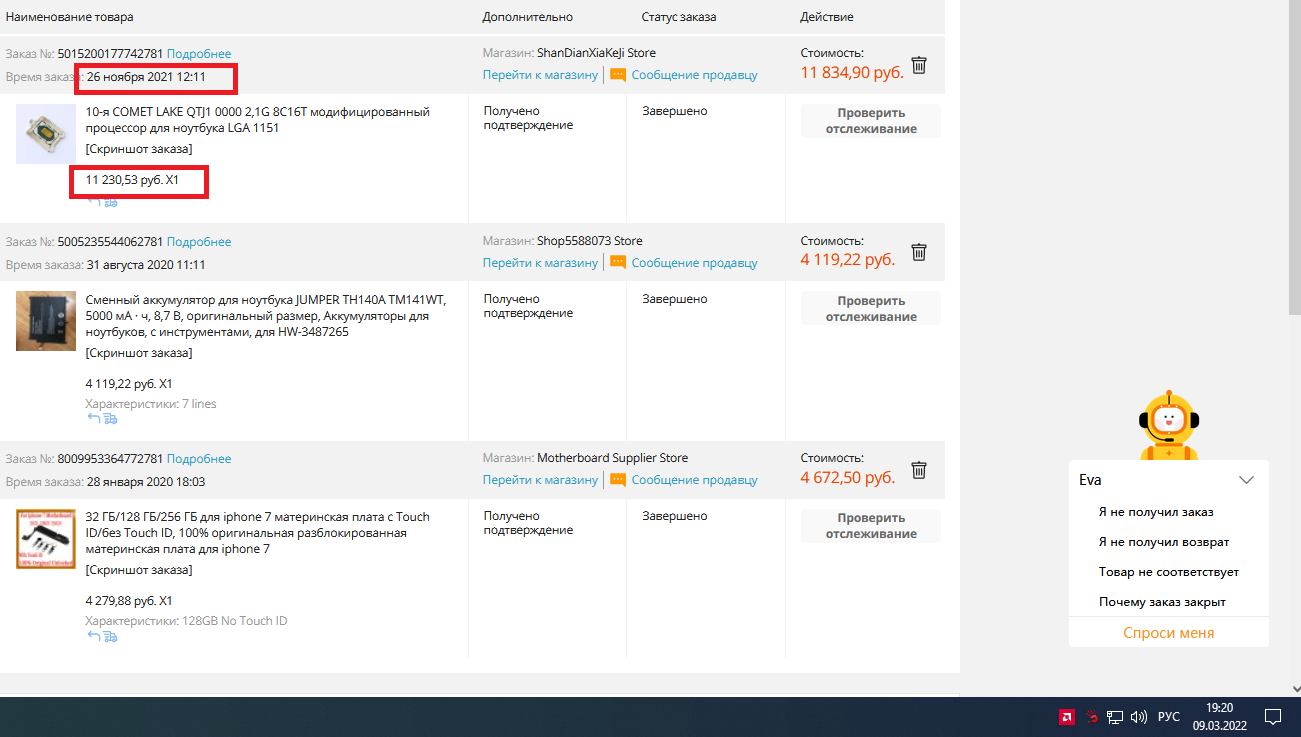Open Windows notification center icon

[x=1273, y=716]
